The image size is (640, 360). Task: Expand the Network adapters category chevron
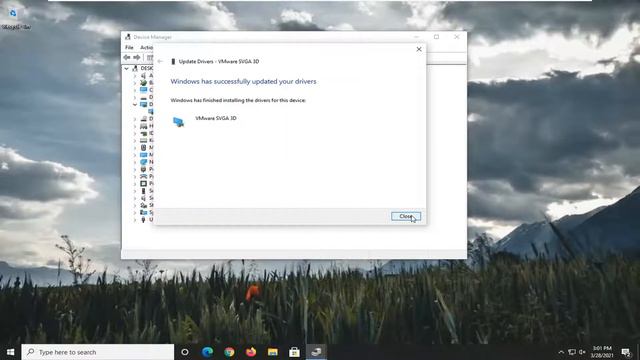click(135, 162)
